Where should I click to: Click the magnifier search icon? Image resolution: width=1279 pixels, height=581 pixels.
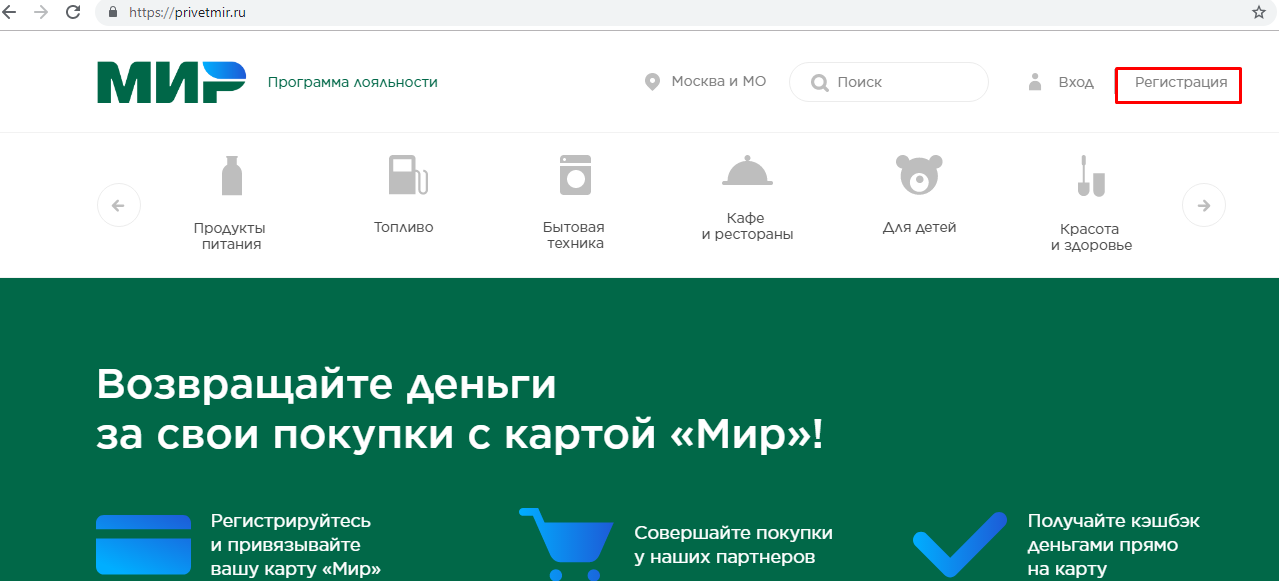click(820, 83)
